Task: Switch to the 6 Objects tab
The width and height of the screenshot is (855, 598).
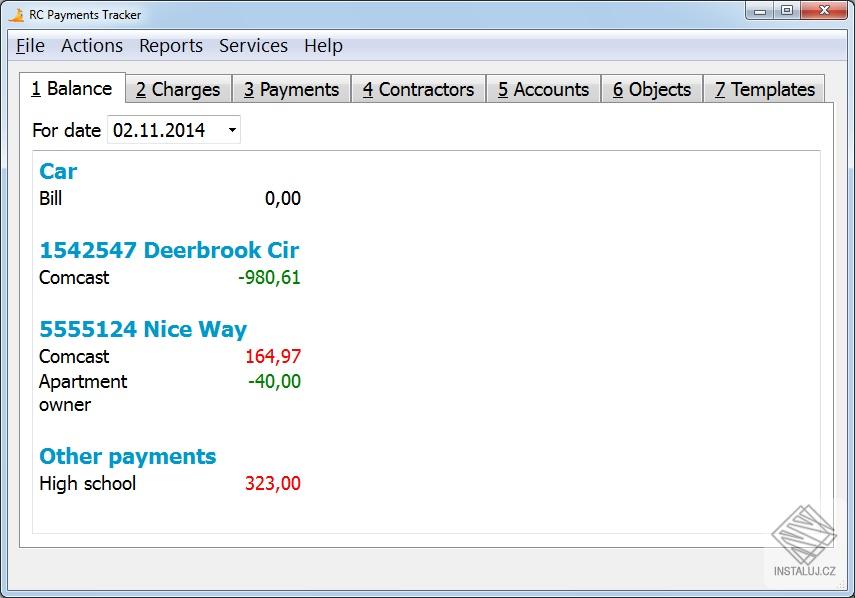Action: pos(652,89)
